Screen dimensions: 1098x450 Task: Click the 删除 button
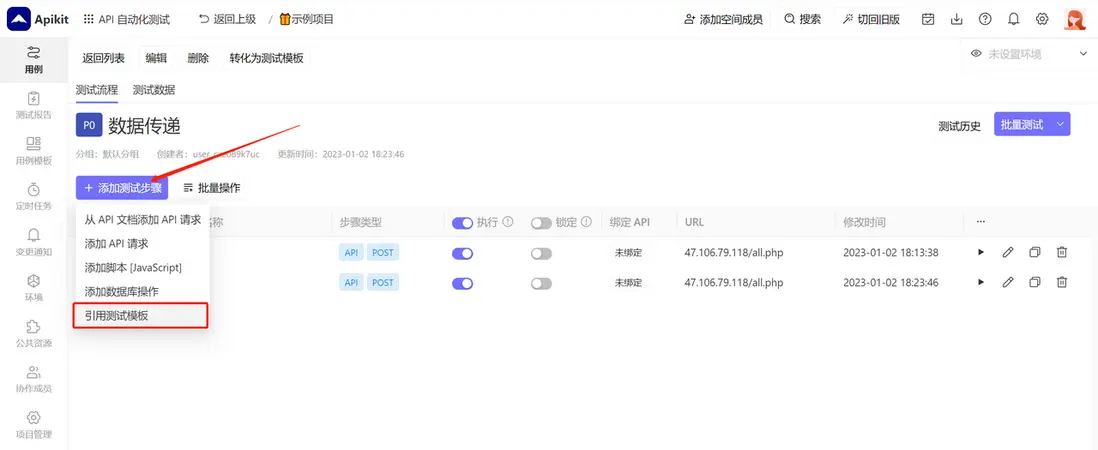[x=198, y=58]
